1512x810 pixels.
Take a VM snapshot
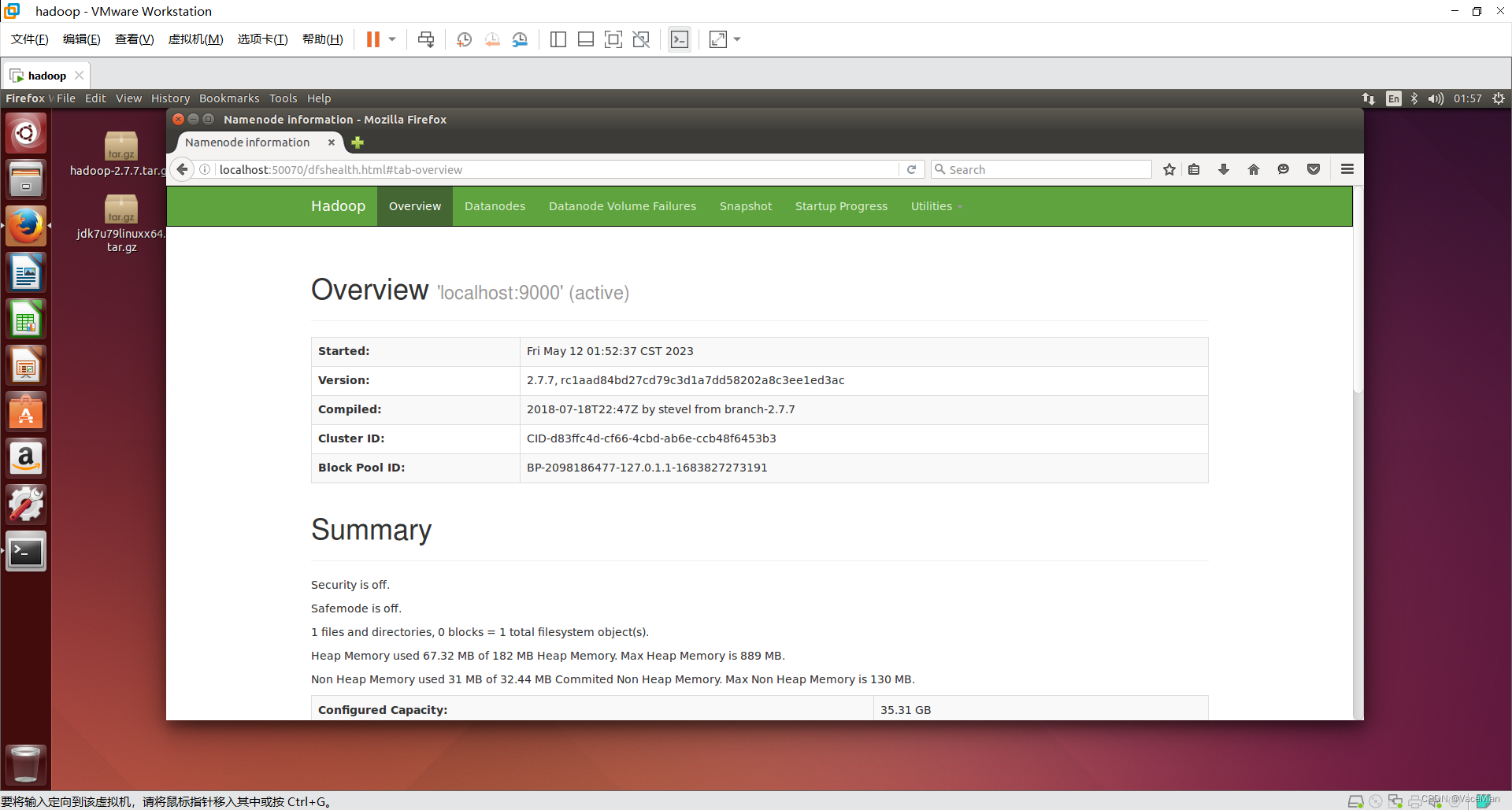464,39
